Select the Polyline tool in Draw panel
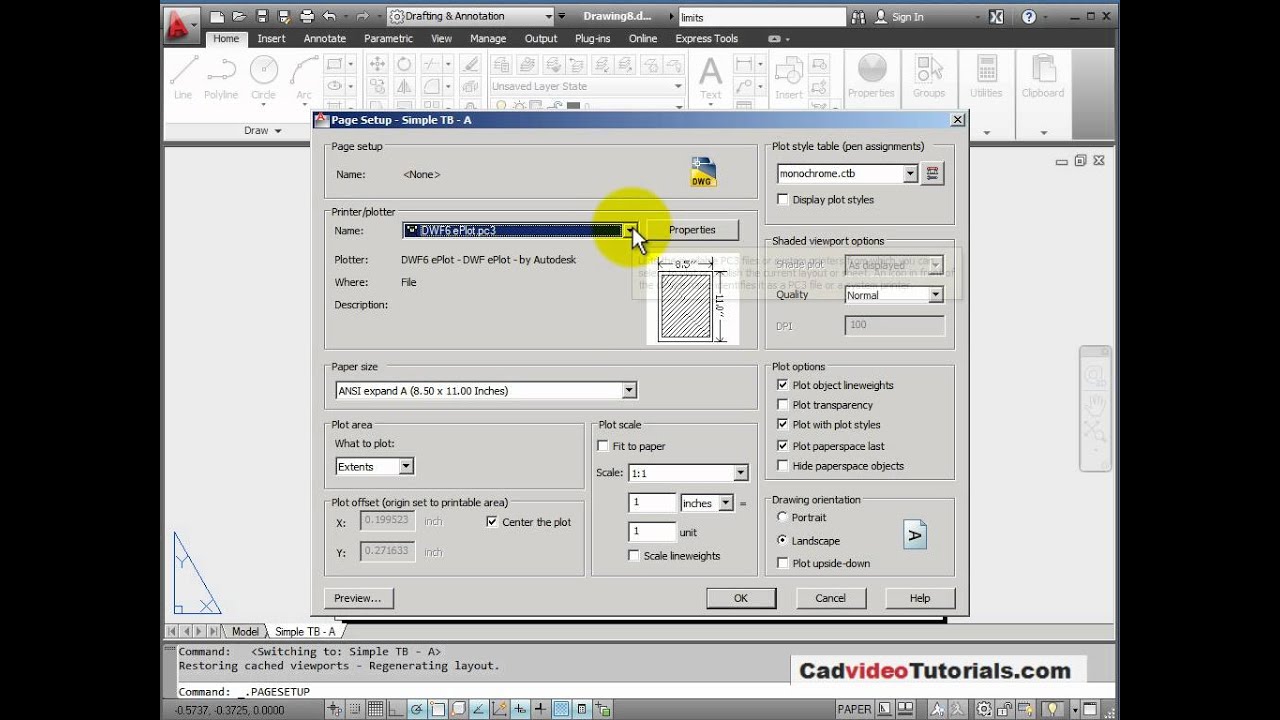Image resolution: width=1280 pixels, height=720 pixels. [x=221, y=77]
